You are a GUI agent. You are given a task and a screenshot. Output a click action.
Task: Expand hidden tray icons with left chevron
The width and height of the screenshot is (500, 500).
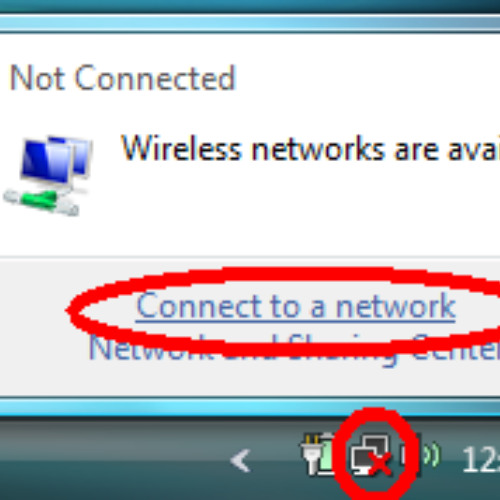(x=241, y=460)
